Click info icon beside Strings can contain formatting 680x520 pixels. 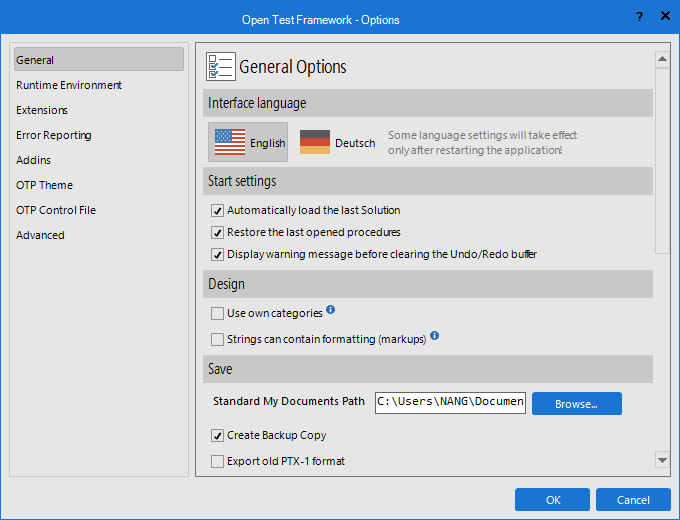point(435,335)
